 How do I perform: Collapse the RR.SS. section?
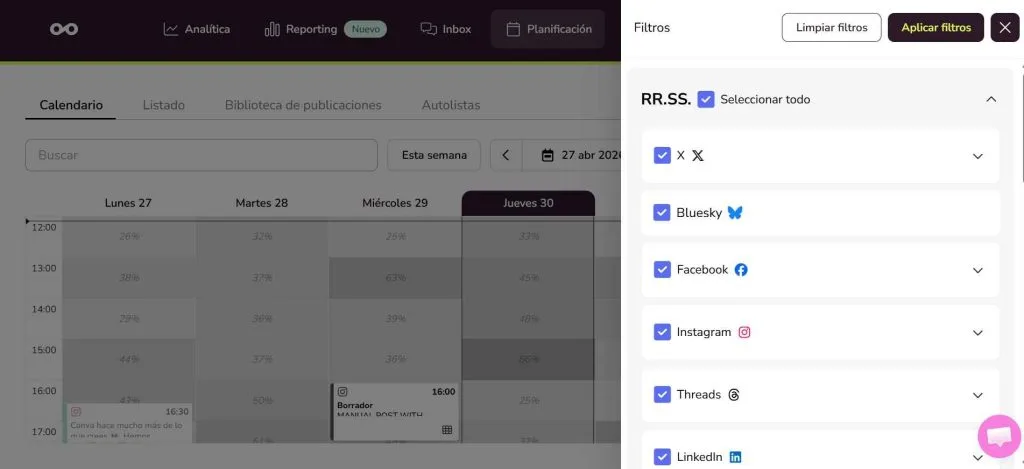click(x=991, y=99)
